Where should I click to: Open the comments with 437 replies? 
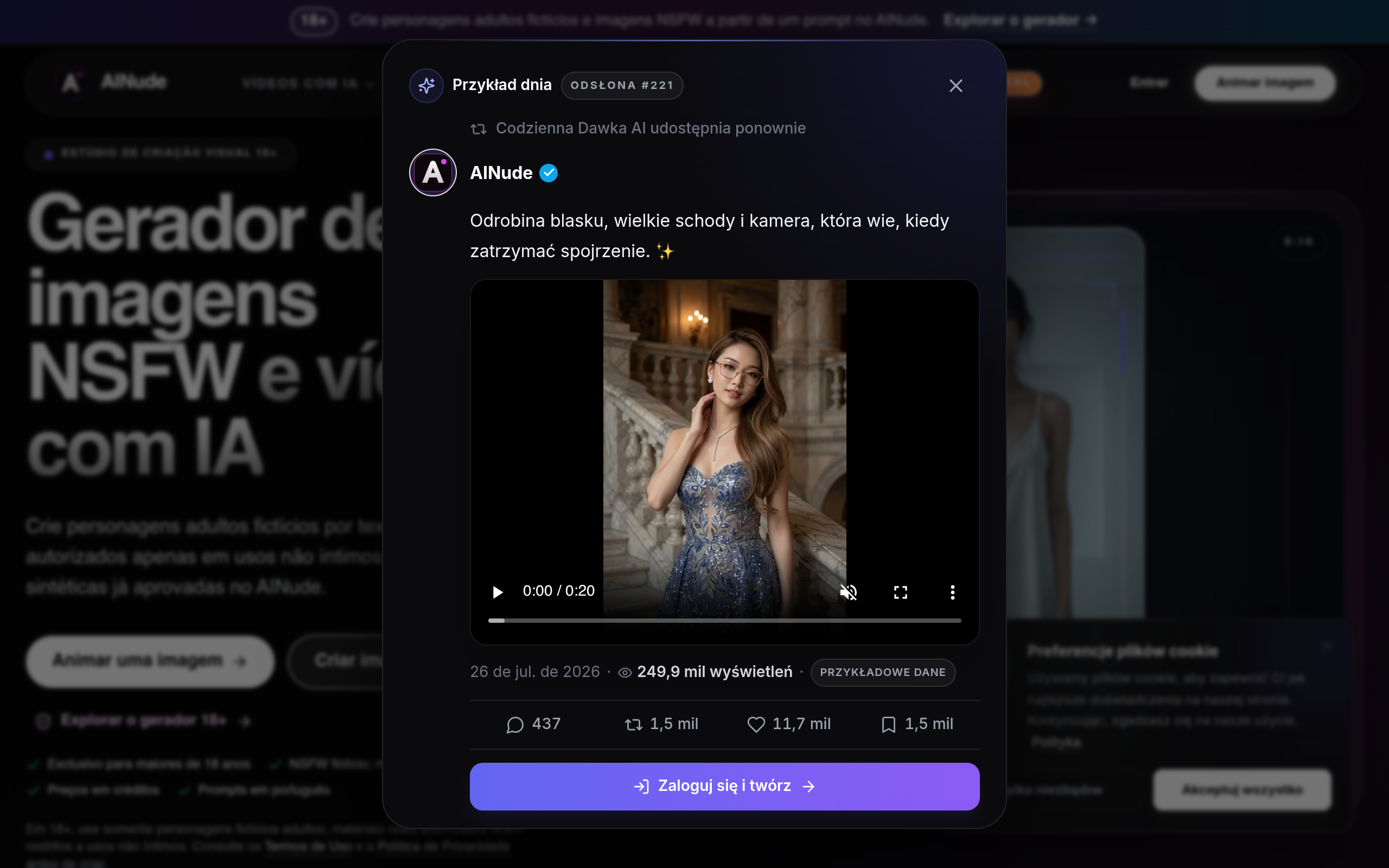tap(533, 724)
